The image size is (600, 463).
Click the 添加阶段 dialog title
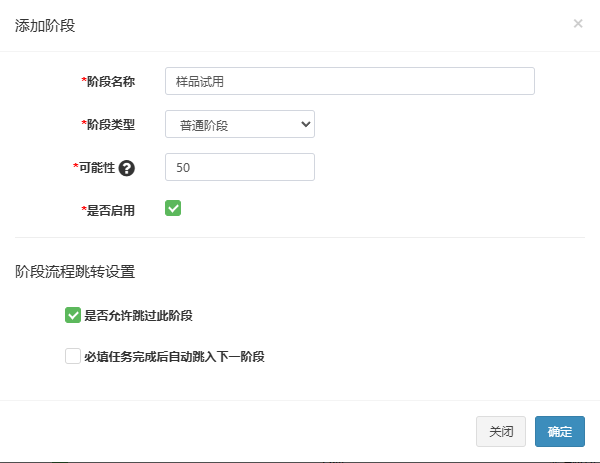coord(45,26)
